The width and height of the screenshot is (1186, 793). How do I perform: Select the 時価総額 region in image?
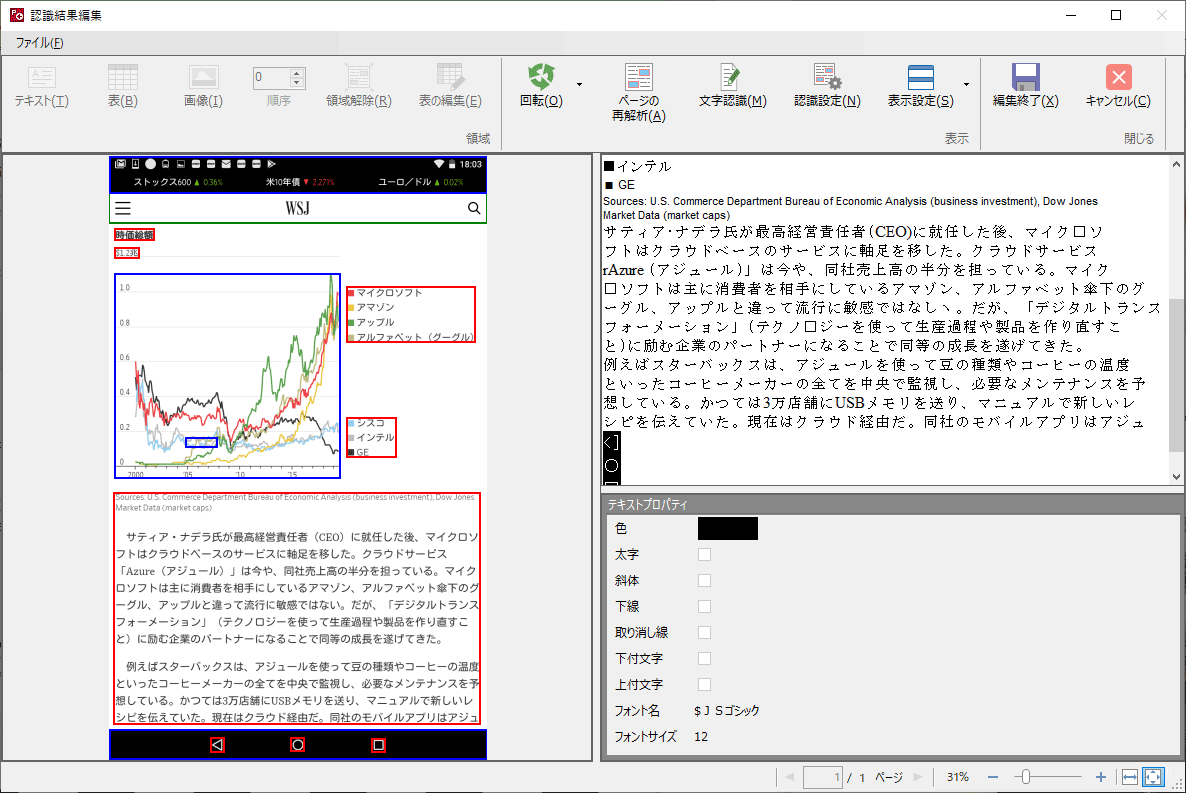[135, 235]
